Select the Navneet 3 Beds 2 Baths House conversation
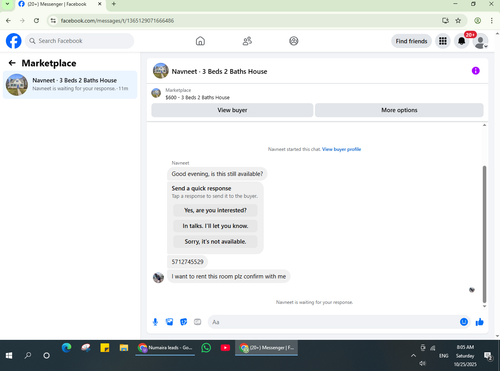This screenshot has height=371, width=500. [70, 85]
